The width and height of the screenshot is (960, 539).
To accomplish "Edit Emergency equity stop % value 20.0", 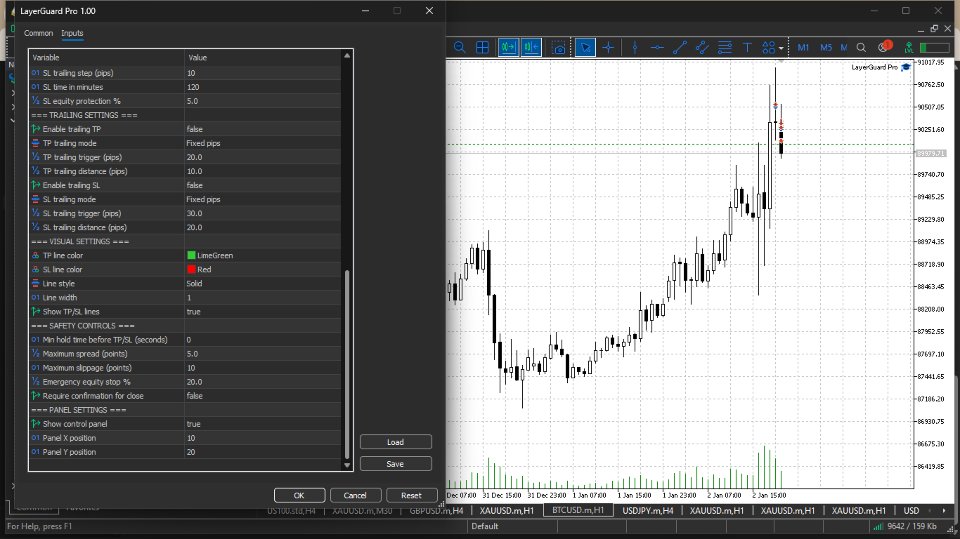I will 263,382.
